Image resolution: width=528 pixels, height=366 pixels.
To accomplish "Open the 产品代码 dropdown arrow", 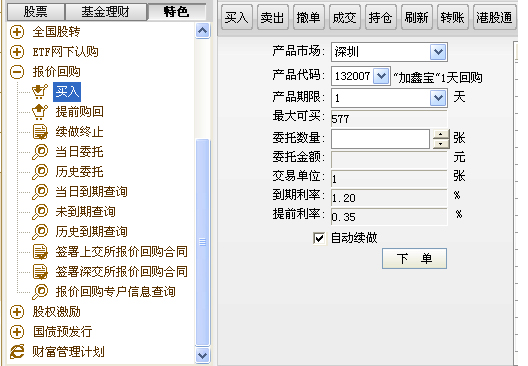I will coord(382,76).
